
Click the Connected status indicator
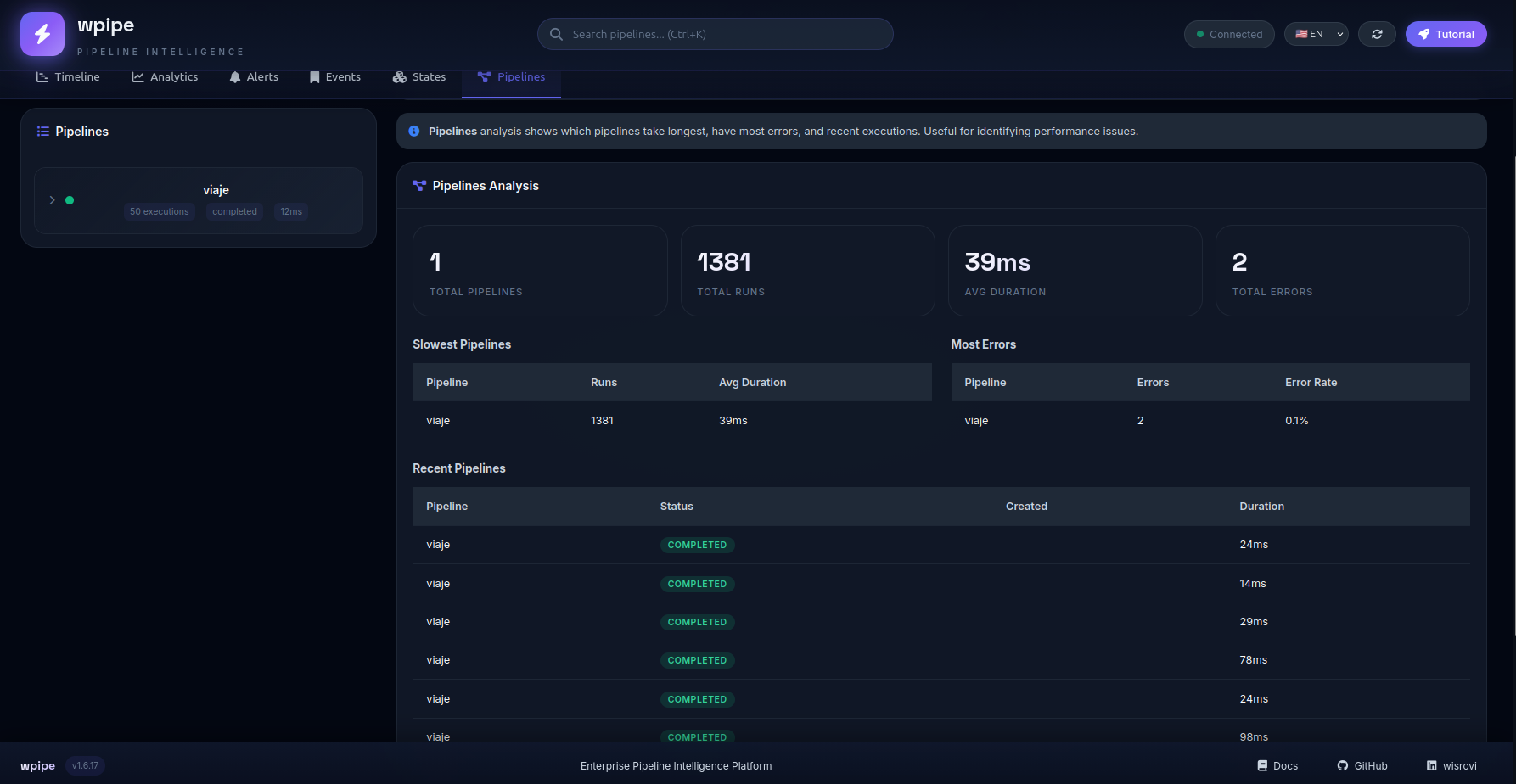(x=1229, y=34)
